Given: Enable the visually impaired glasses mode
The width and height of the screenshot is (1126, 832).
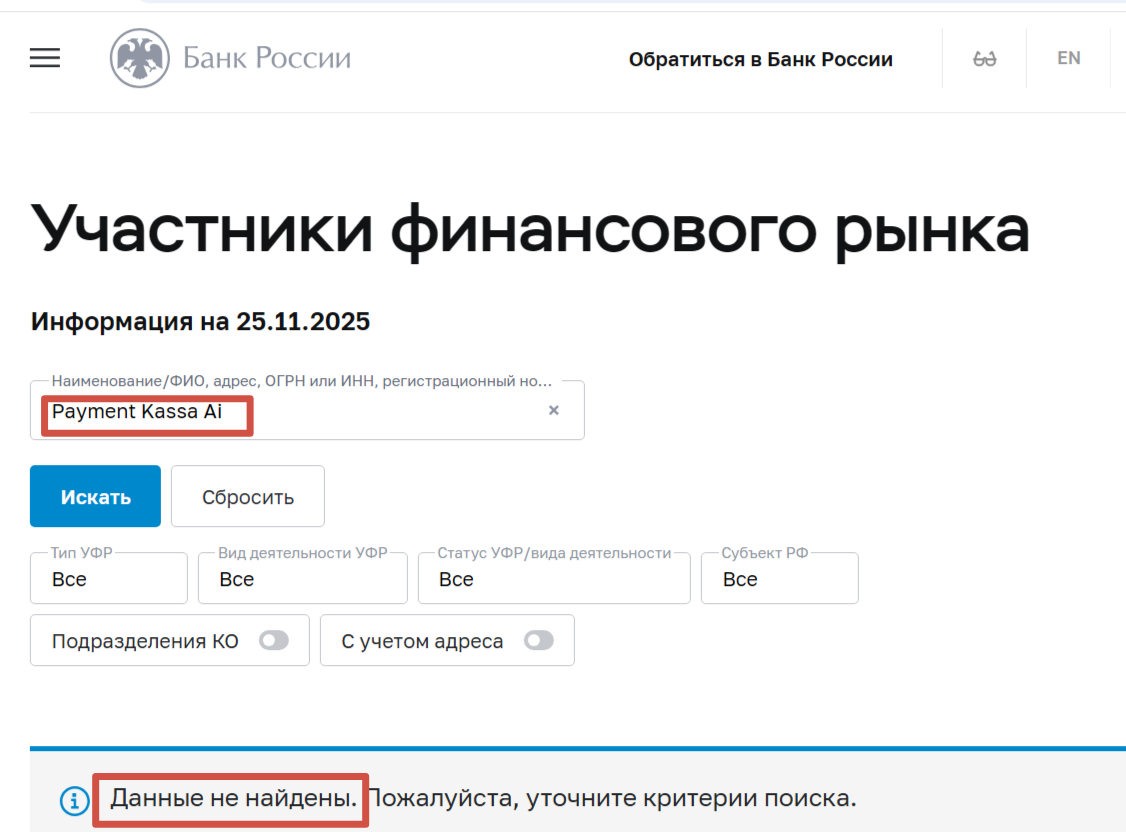Looking at the screenshot, I should coord(985,59).
